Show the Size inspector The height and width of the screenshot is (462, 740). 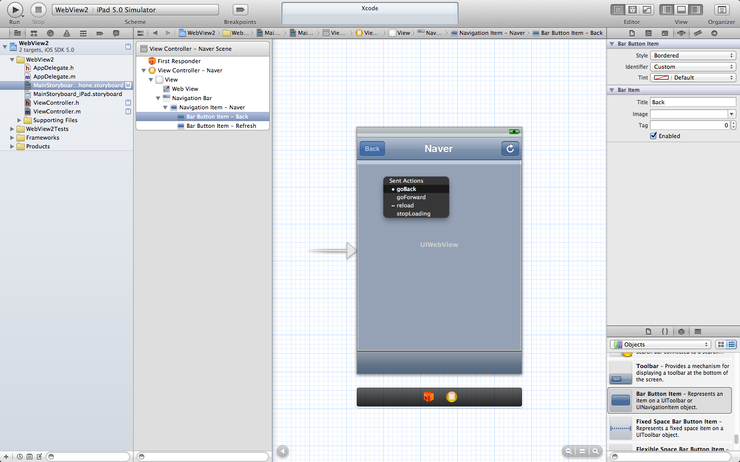pyautogui.click(x=698, y=33)
